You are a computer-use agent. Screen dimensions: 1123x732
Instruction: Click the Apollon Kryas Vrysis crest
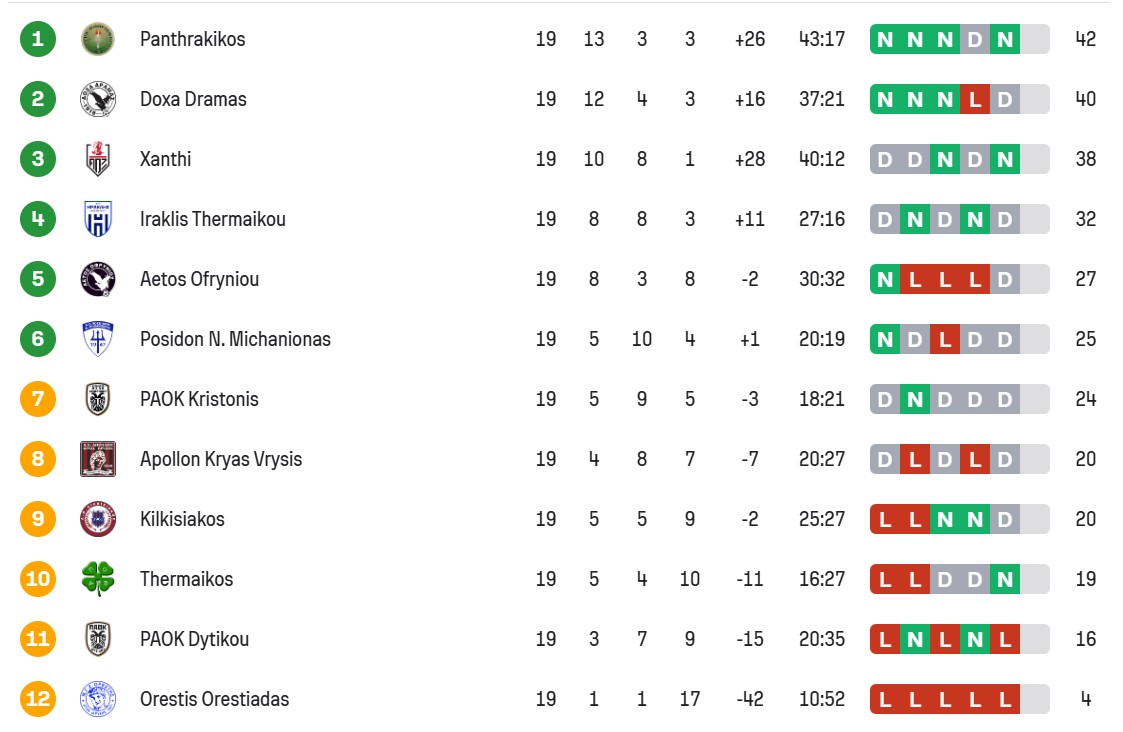(x=97, y=459)
